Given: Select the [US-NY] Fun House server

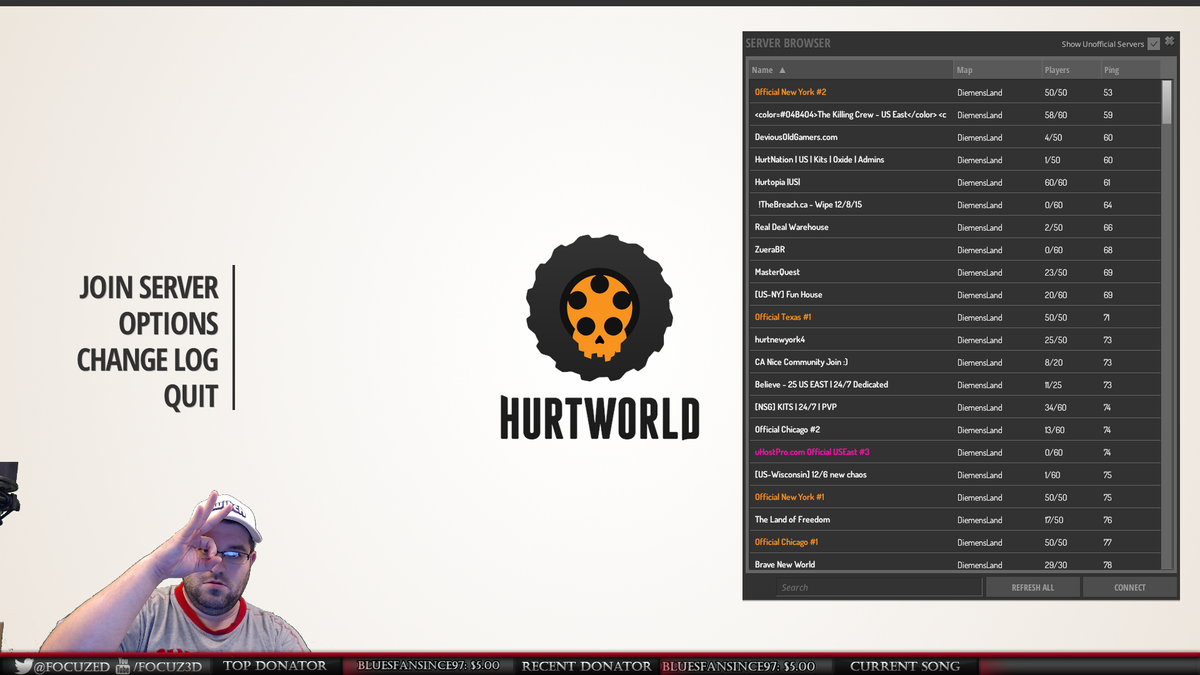Looking at the screenshot, I should [955, 295].
